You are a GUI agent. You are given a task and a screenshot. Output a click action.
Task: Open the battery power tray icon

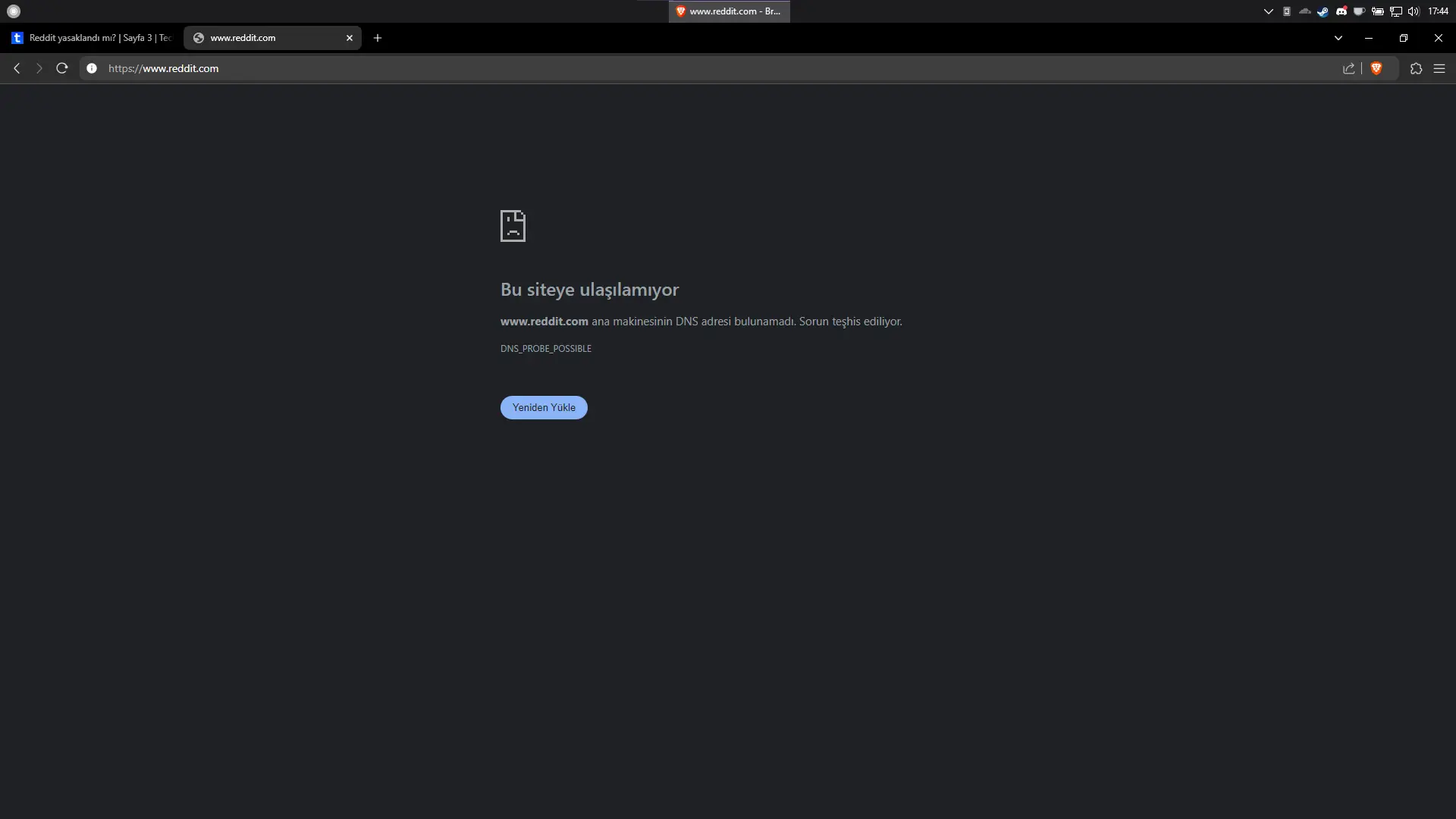click(x=1377, y=11)
